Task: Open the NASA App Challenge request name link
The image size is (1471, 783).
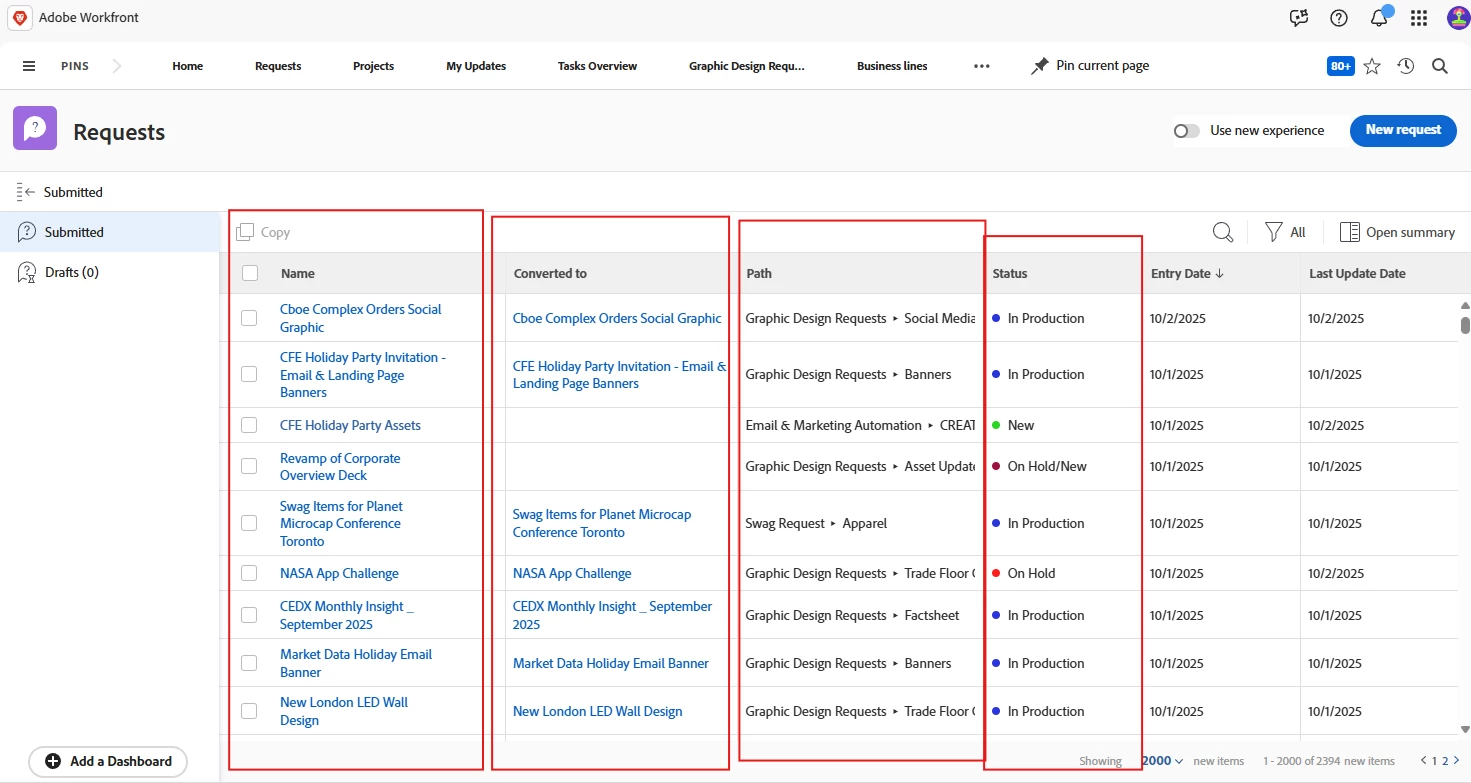Action: click(x=339, y=573)
